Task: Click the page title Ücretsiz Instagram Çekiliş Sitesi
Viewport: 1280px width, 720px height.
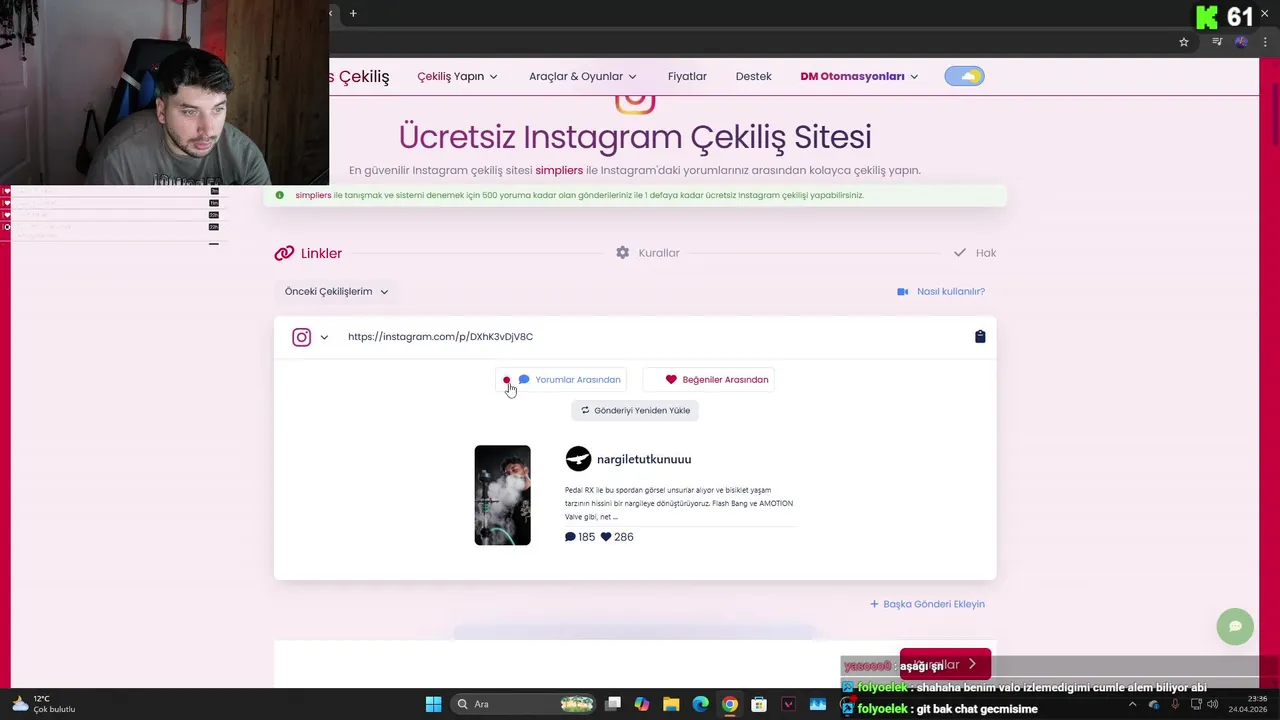Action: pyautogui.click(x=635, y=136)
